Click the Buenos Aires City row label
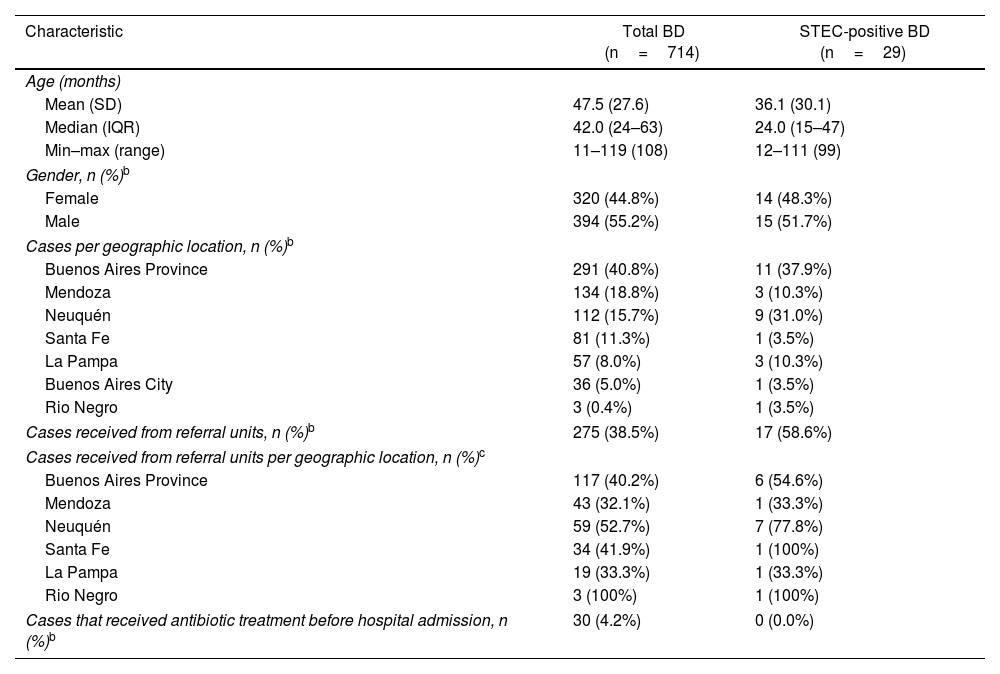The height and width of the screenshot is (674, 1000). [109, 384]
